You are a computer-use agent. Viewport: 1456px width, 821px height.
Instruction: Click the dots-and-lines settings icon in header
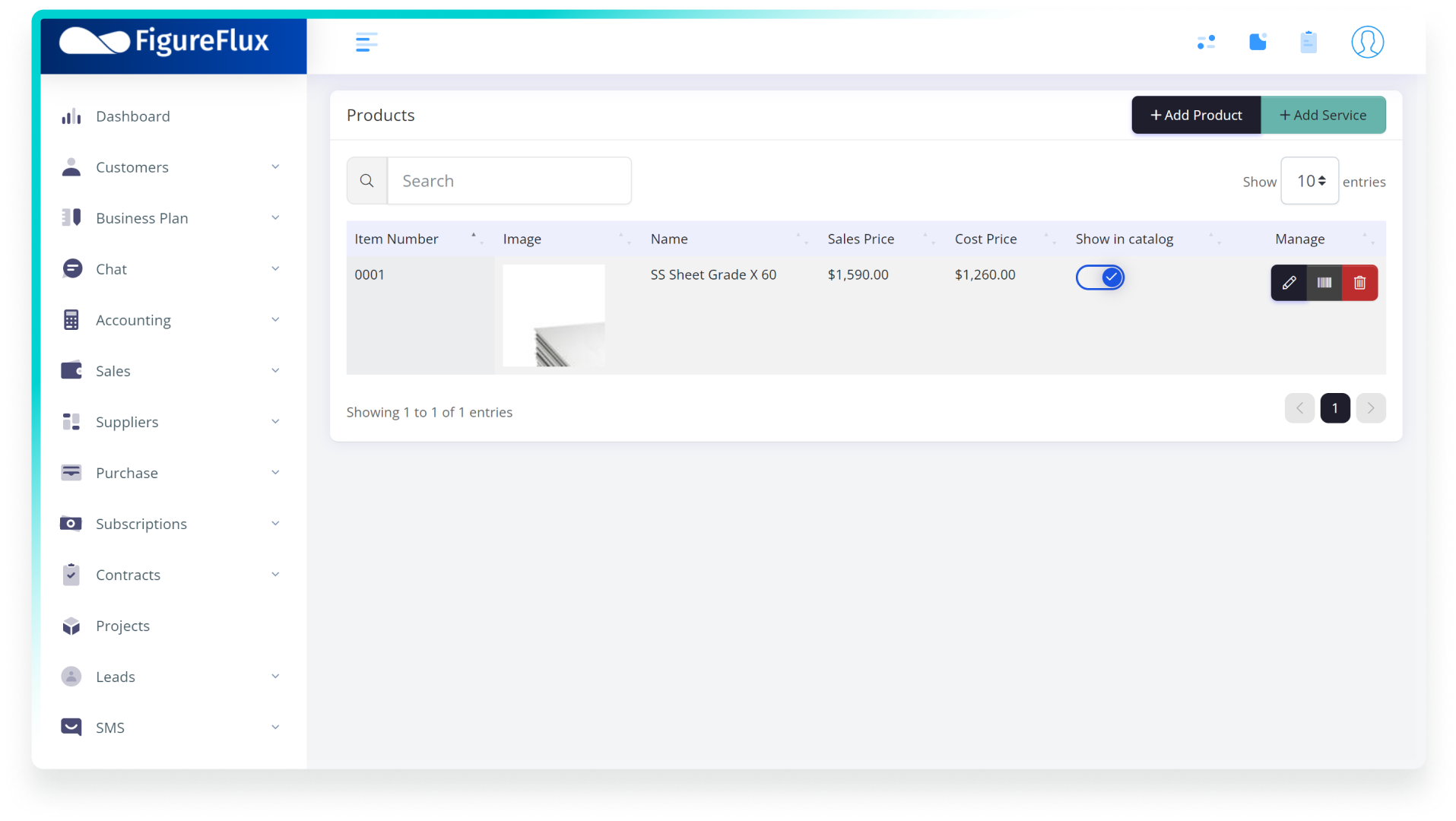(1206, 43)
